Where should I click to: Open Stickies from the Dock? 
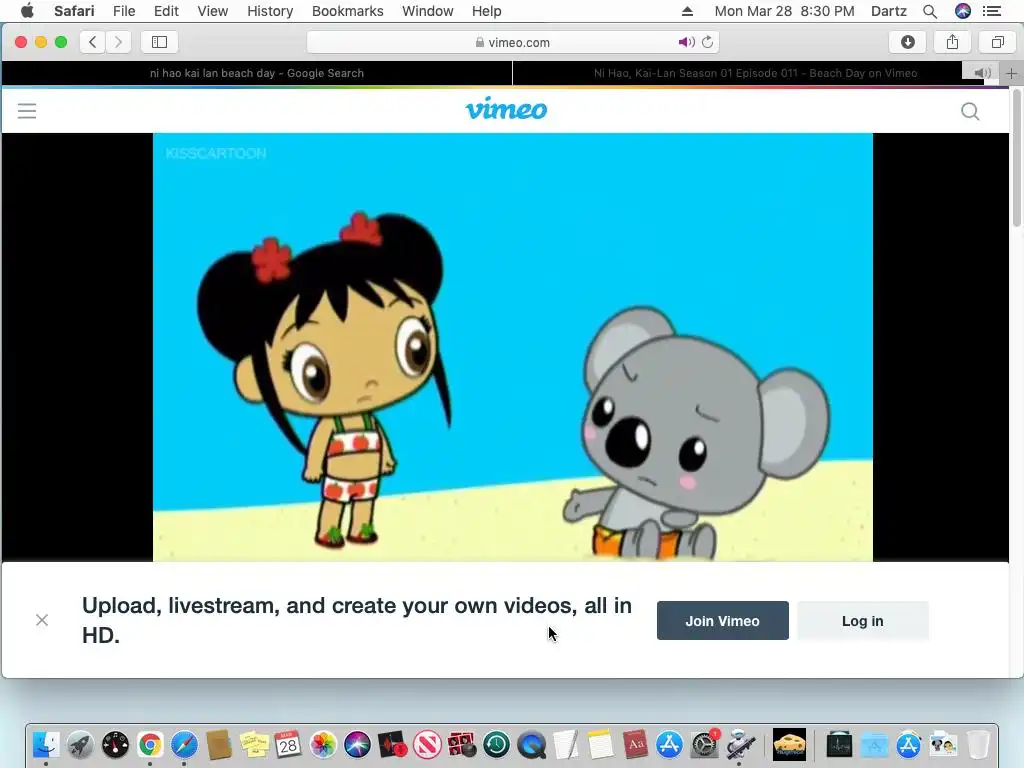coord(253,744)
